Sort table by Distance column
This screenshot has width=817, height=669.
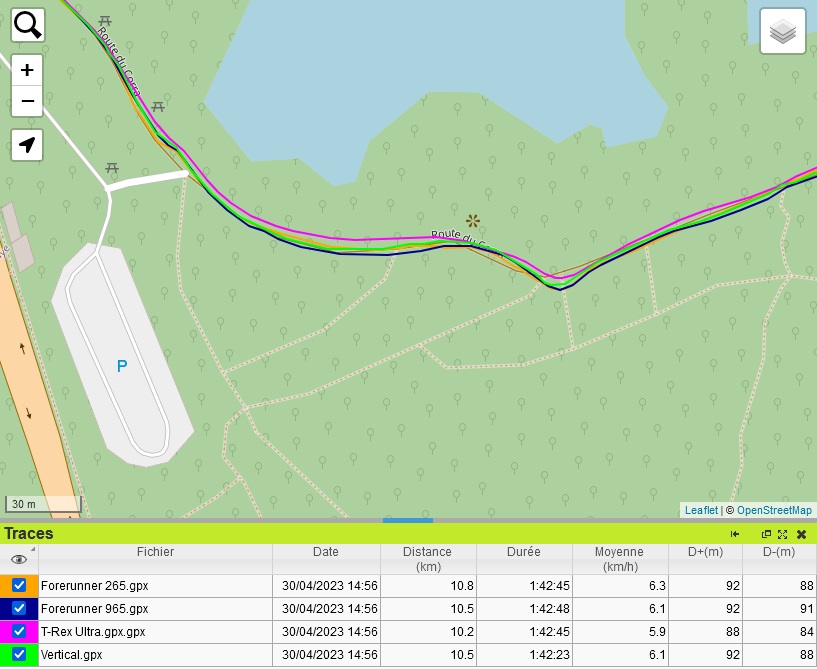pos(427,558)
